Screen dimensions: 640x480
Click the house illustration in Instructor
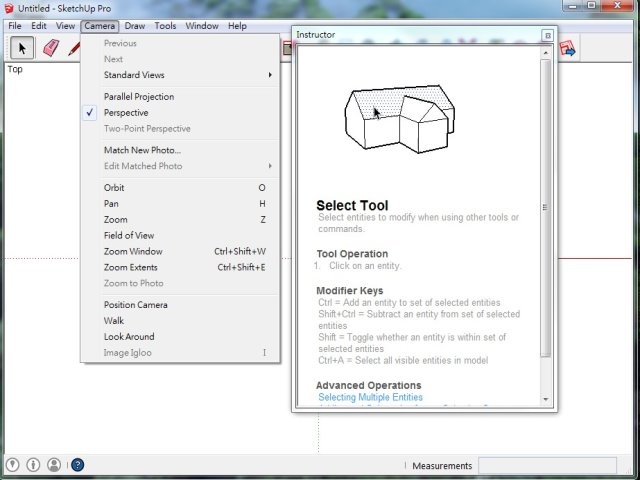pos(400,119)
